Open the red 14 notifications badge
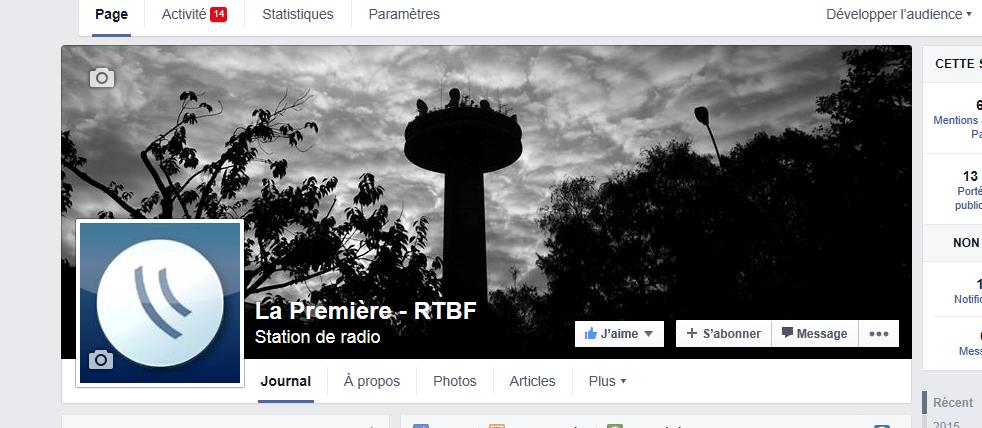The image size is (982, 428). pos(219,14)
